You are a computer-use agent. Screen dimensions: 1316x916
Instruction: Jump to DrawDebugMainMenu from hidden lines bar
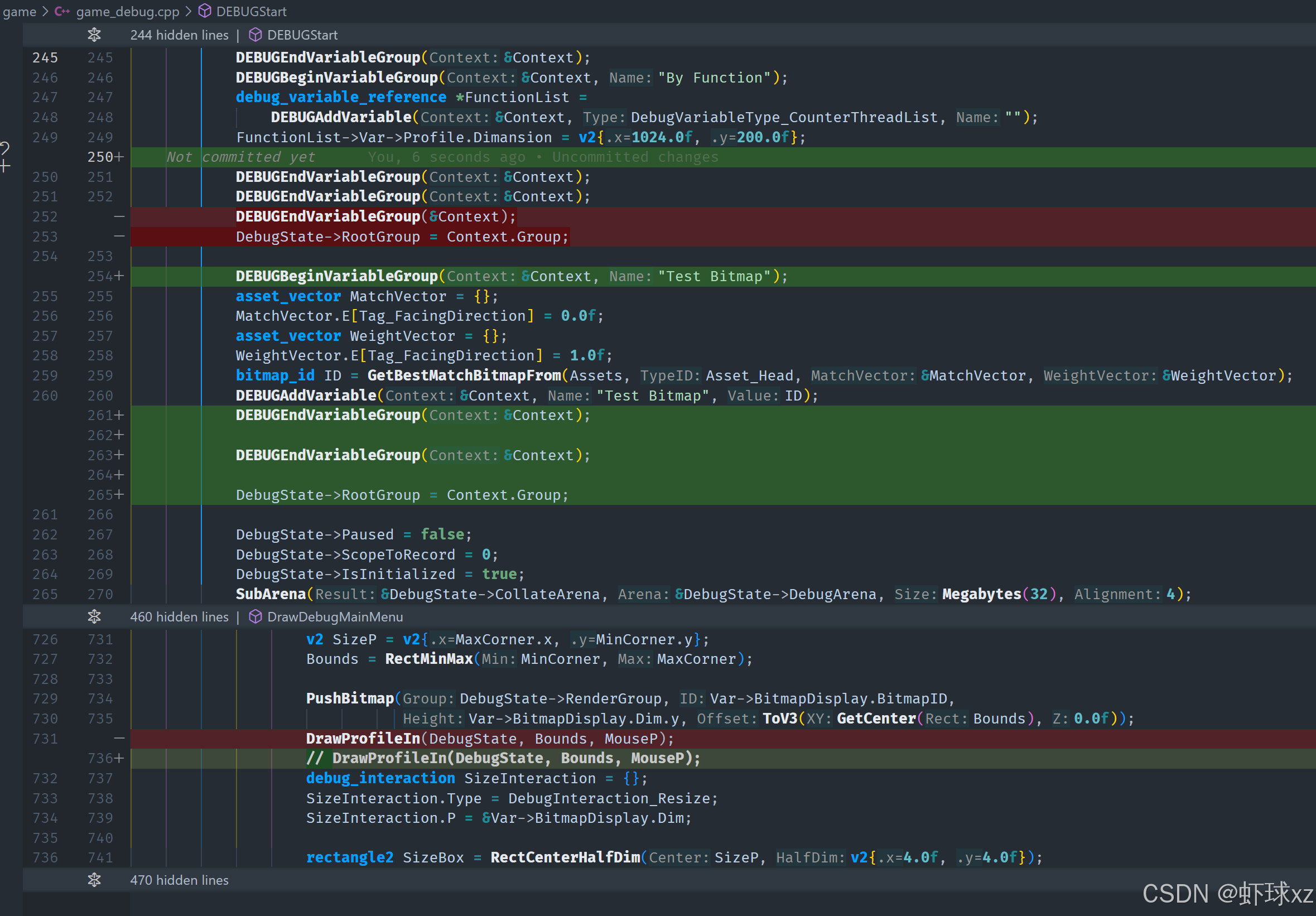coord(335,617)
